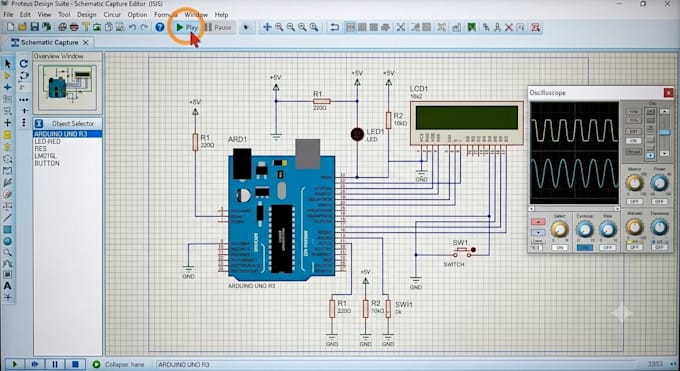Select LED-RED in Object Selector list
This screenshot has width=680, height=371.
(x=47, y=141)
